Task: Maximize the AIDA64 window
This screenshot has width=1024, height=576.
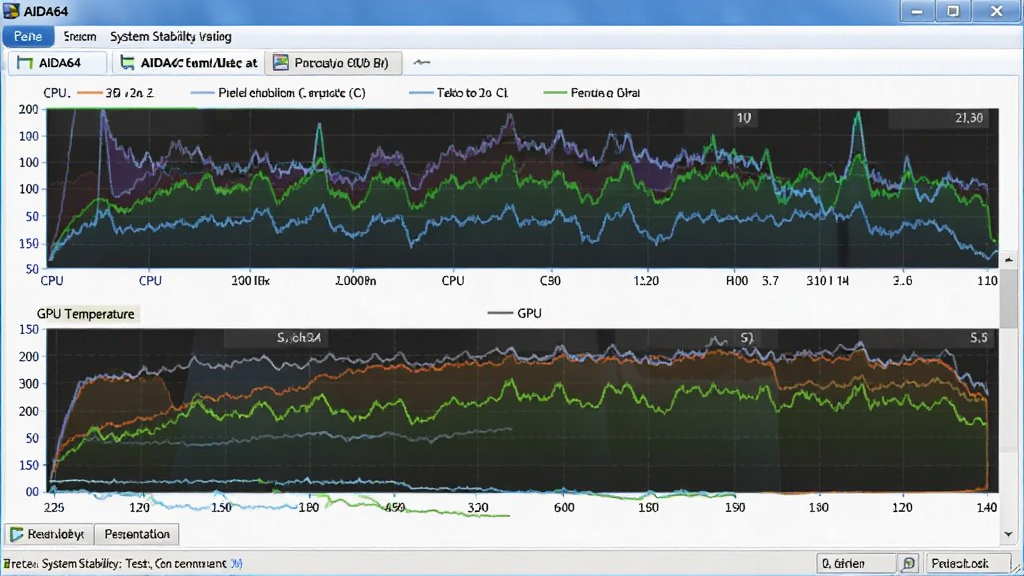Action: click(x=953, y=11)
